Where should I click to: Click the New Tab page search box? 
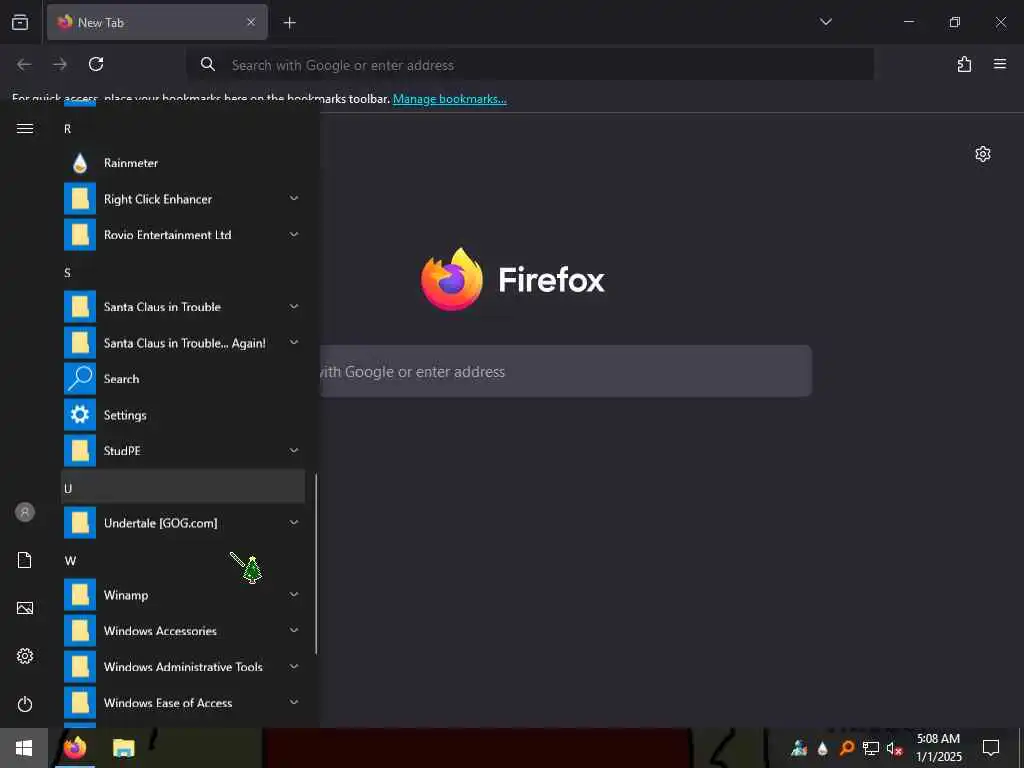coord(566,371)
